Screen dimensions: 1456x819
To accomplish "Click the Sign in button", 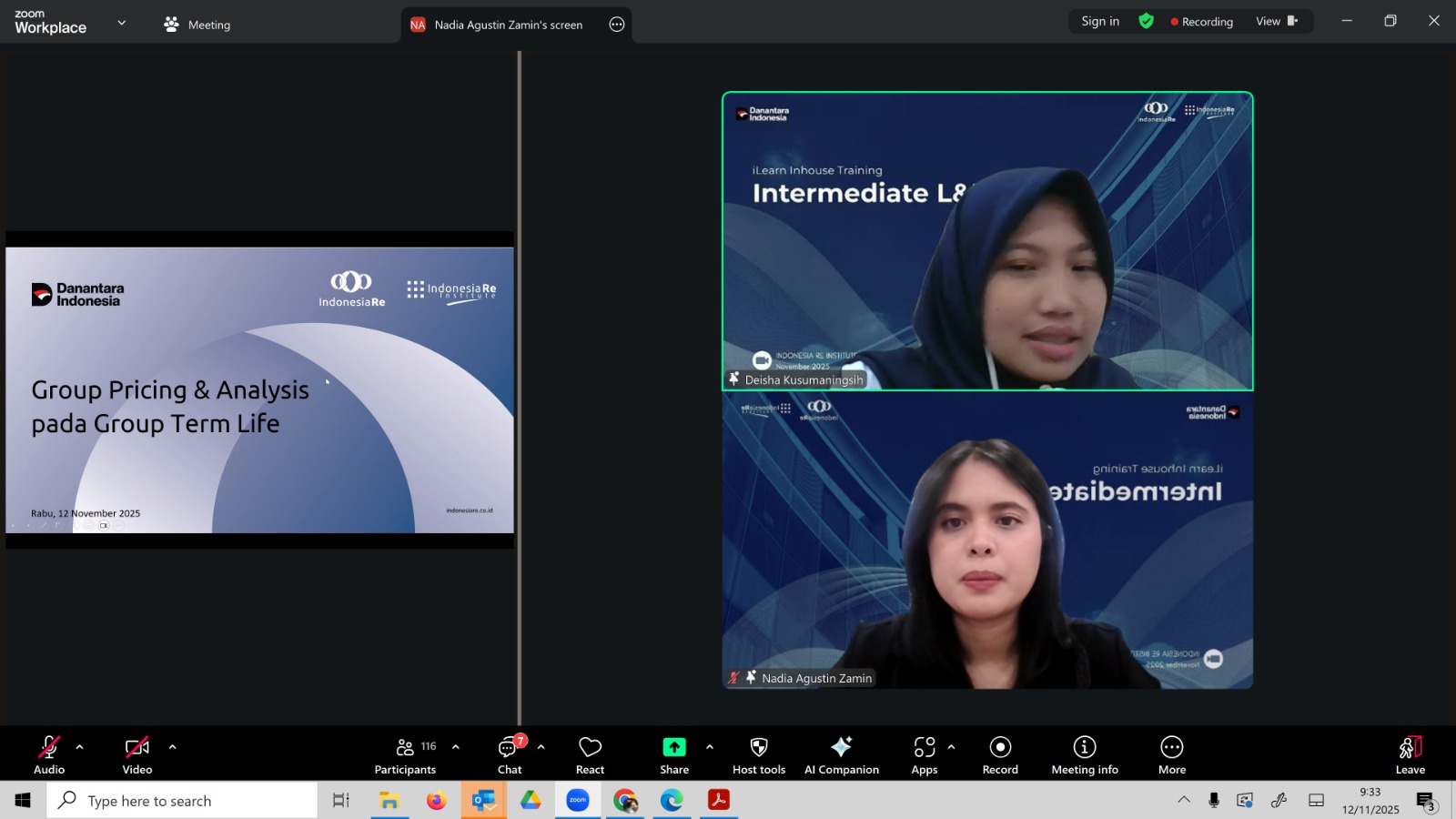I will click(x=1100, y=22).
